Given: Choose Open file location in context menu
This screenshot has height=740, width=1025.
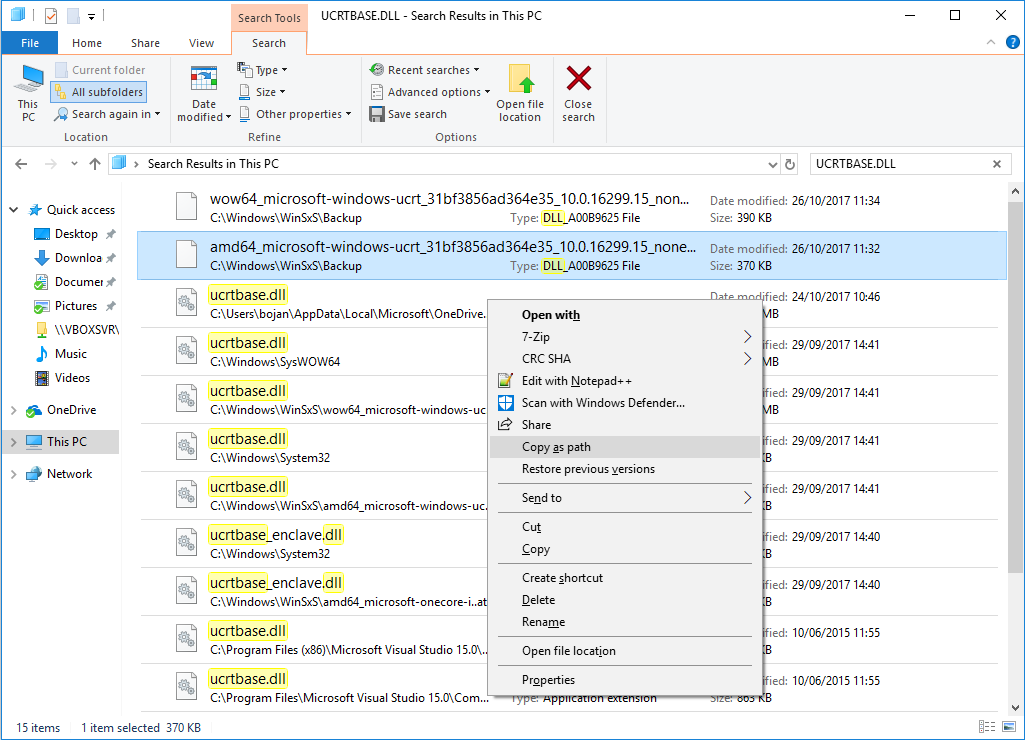Looking at the screenshot, I should [x=624, y=651].
